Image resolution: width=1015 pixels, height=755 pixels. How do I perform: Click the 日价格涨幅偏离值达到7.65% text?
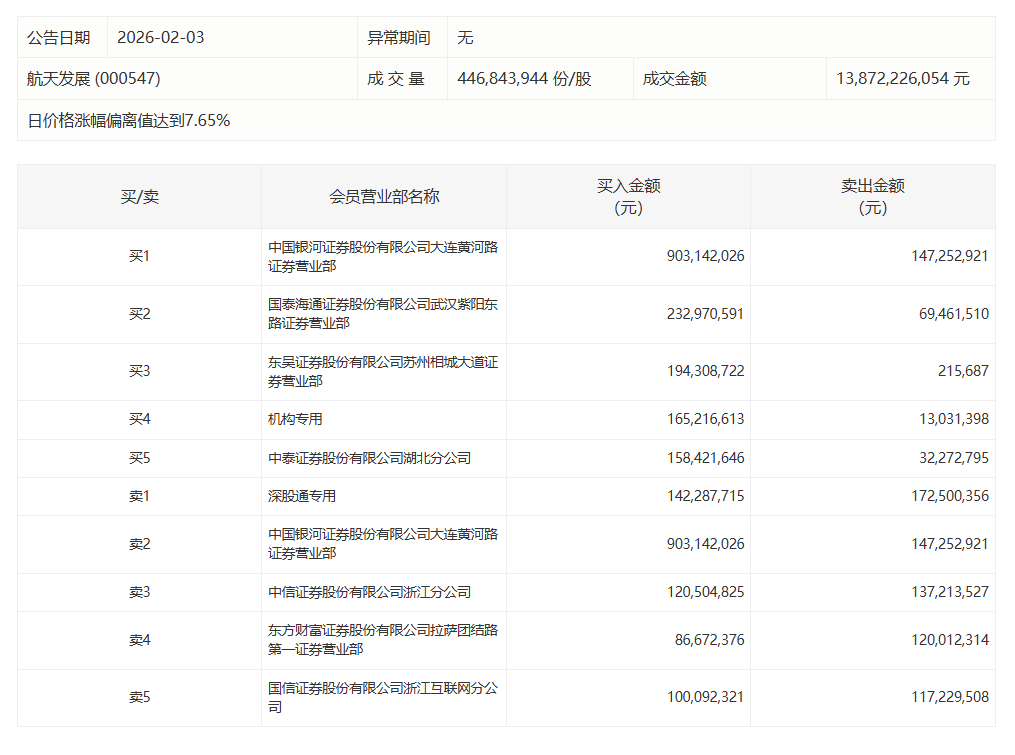tap(129, 121)
